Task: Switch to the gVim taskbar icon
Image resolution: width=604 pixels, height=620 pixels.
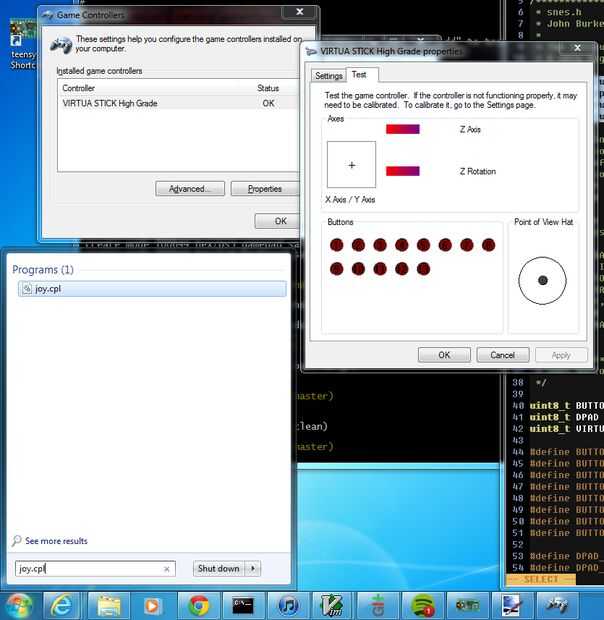Action: pyautogui.click(x=332, y=605)
